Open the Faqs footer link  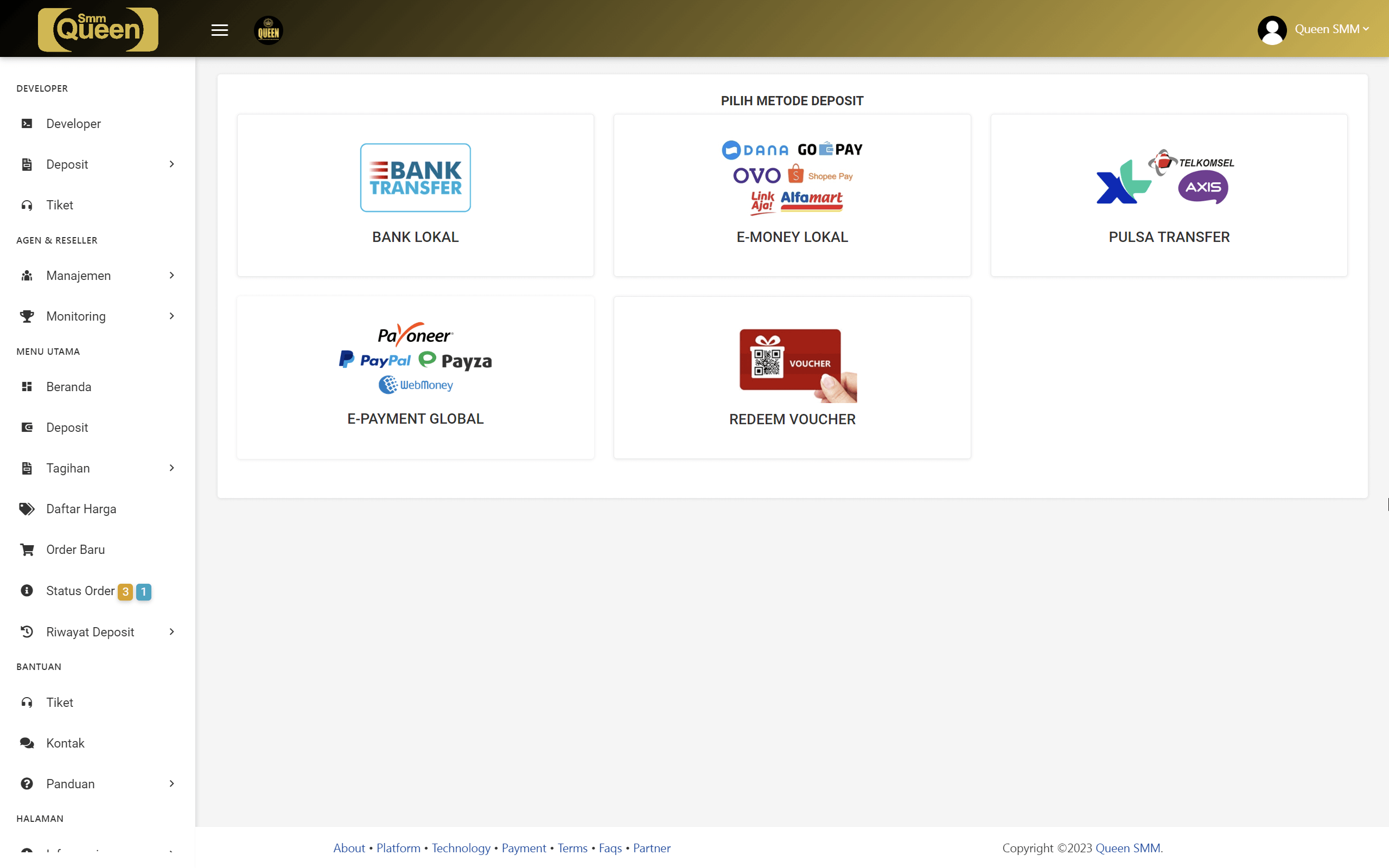610,848
